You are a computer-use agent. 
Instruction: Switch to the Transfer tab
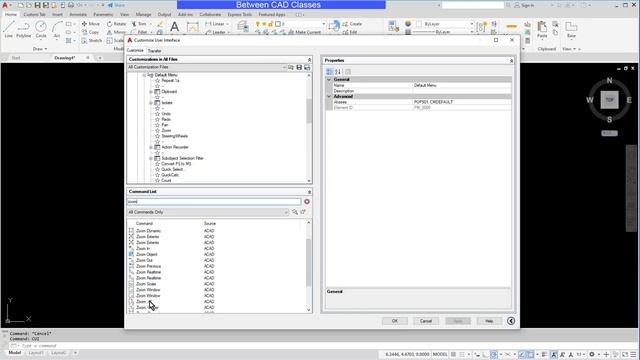click(x=154, y=51)
